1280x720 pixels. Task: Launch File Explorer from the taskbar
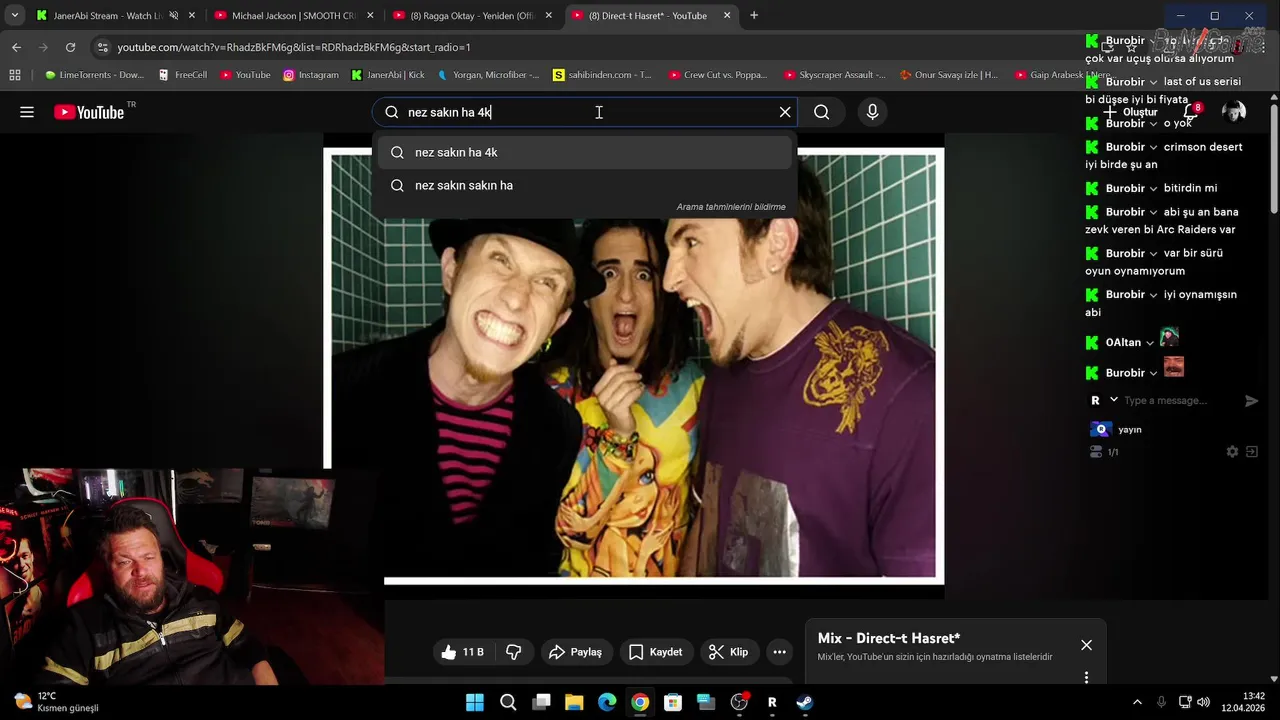tap(574, 702)
